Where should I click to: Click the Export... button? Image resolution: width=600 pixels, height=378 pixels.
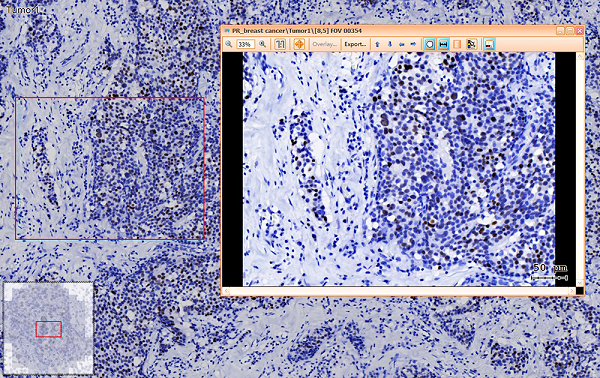[355, 44]
